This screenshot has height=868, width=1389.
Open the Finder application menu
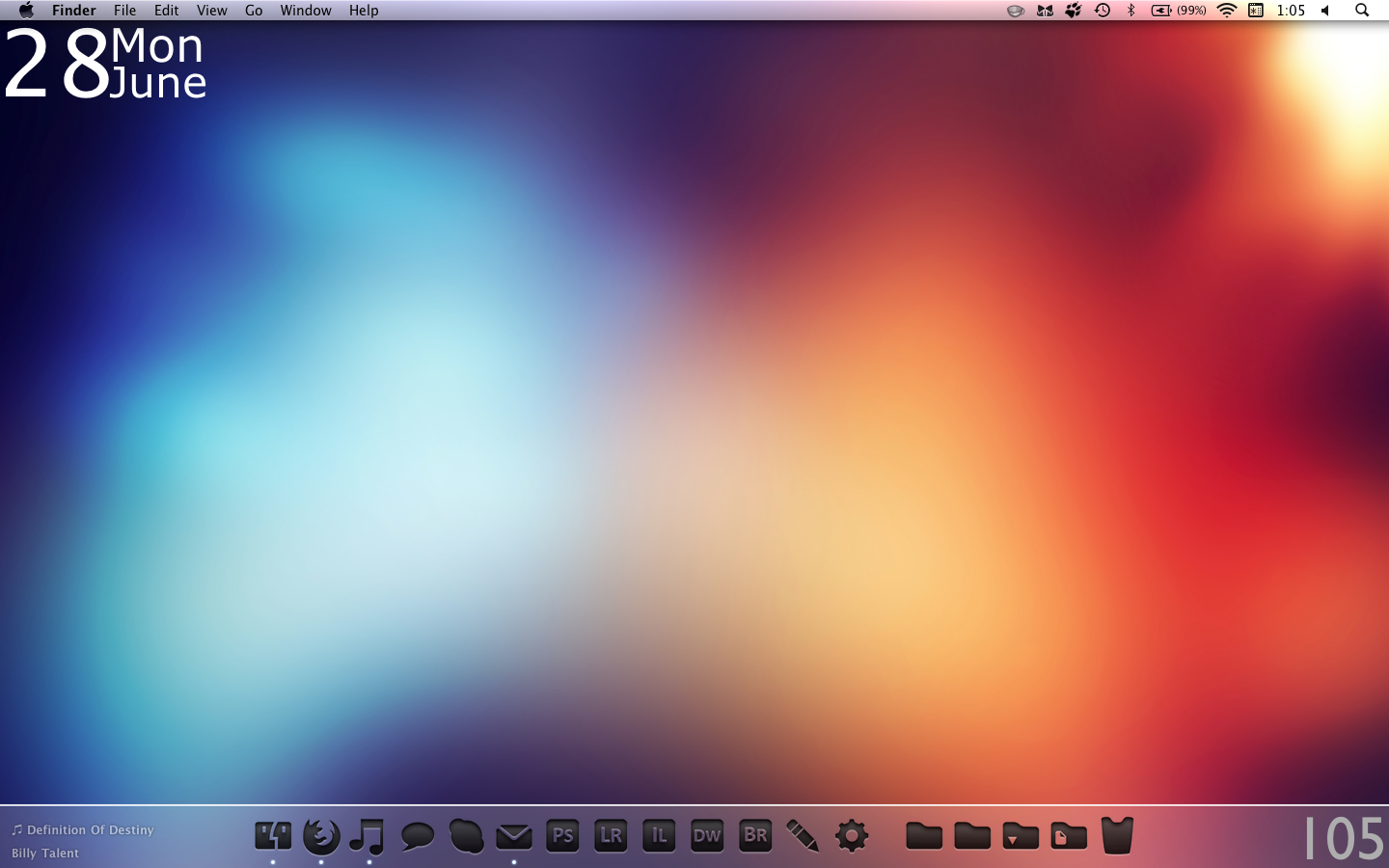click(x=74, y=11)
